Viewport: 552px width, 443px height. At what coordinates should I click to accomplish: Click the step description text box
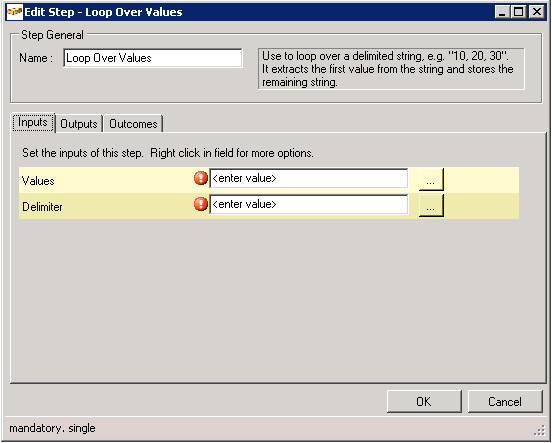pyautogui.click(x=391, y=69)
